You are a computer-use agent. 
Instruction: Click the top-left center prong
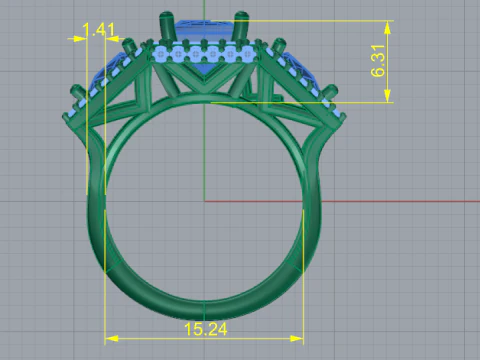166,26
